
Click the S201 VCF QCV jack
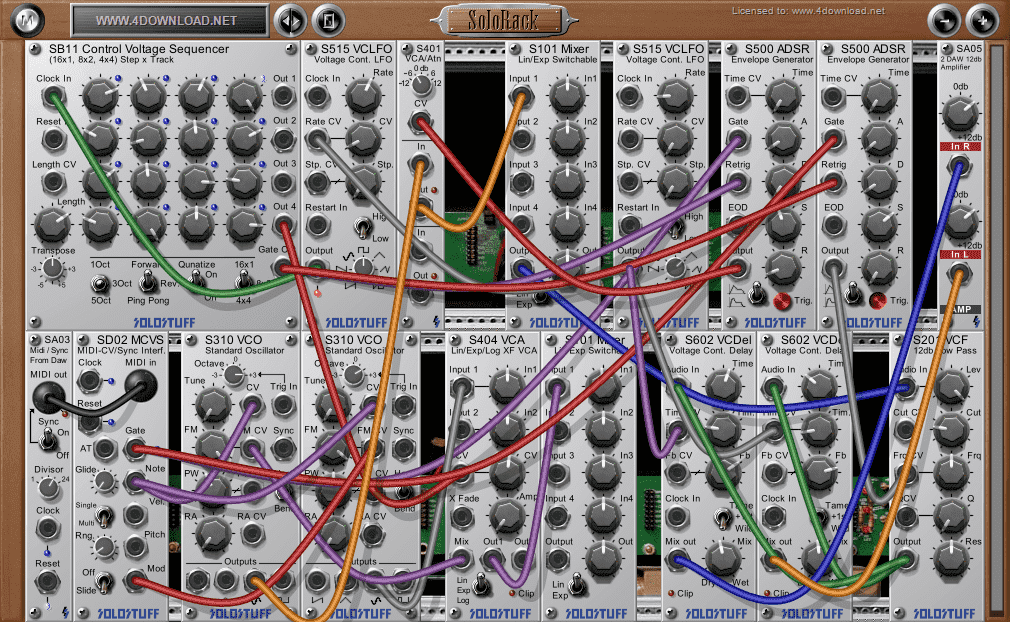(x=906, y=516)
